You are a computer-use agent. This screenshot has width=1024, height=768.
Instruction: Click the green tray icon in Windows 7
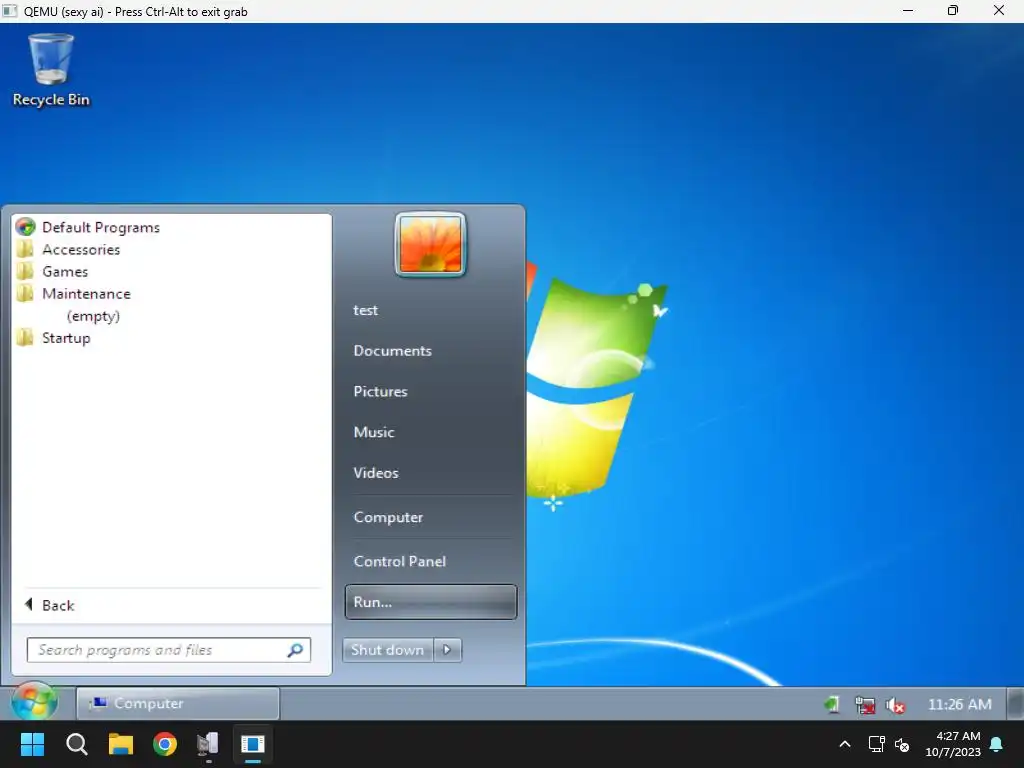(831, 705)
